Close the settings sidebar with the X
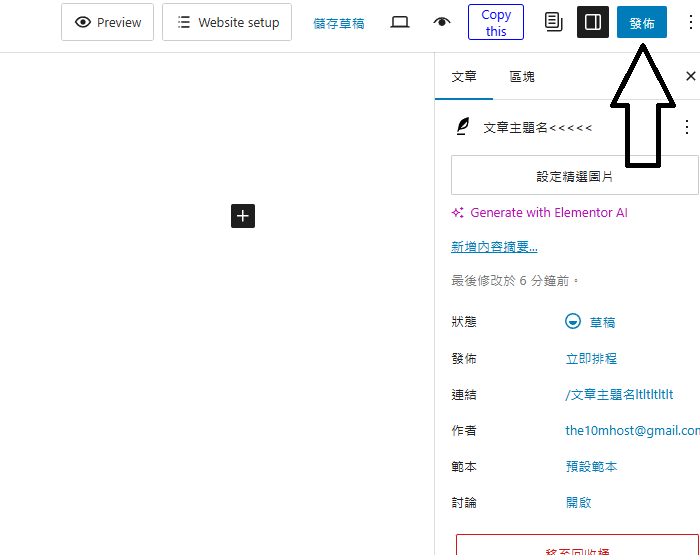 tap(690, 76)
